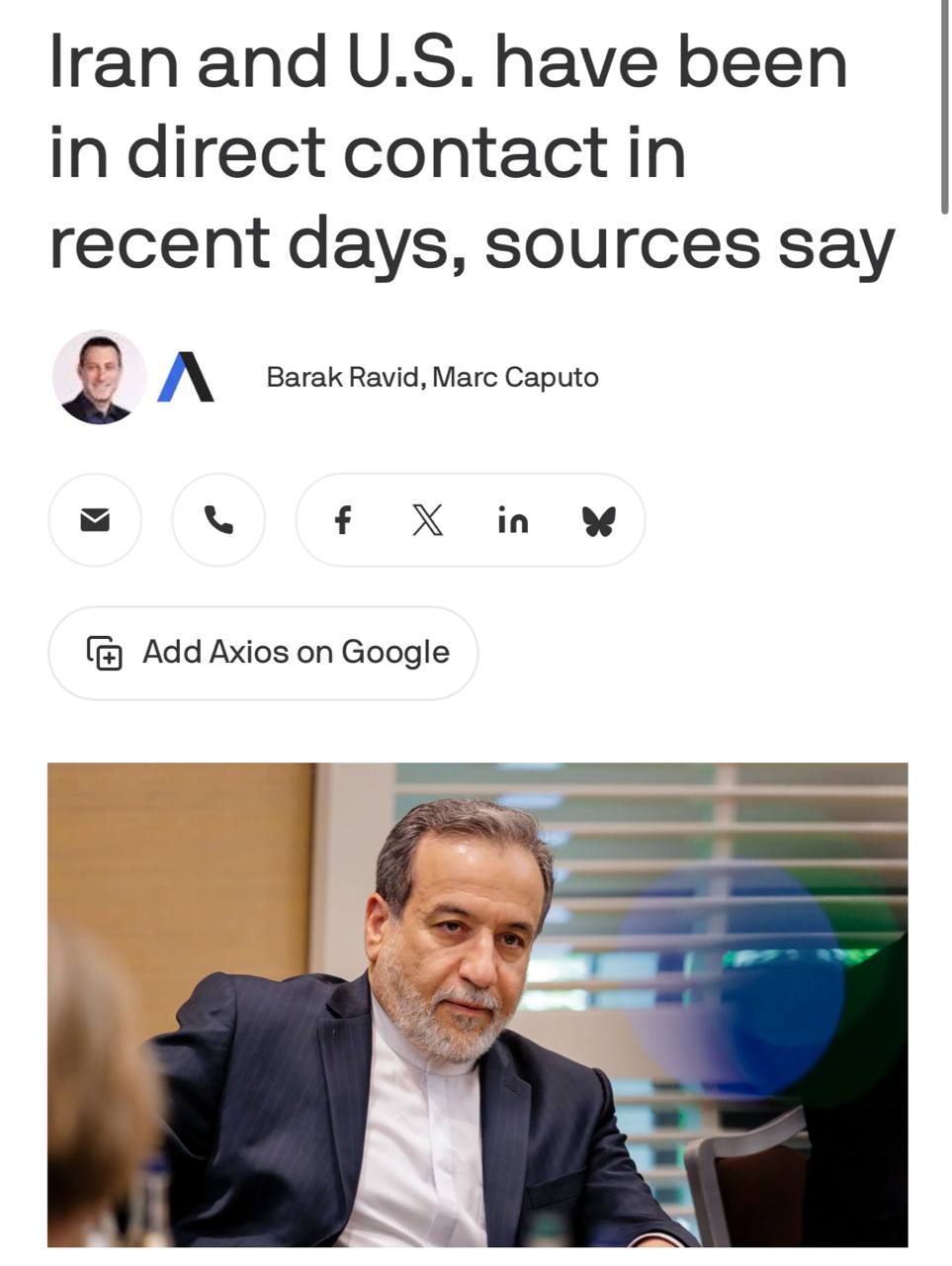Image resolution: width=952 pixels, height=1266 pixels.
Task: Share article on X
Action: tap(427, 520)
